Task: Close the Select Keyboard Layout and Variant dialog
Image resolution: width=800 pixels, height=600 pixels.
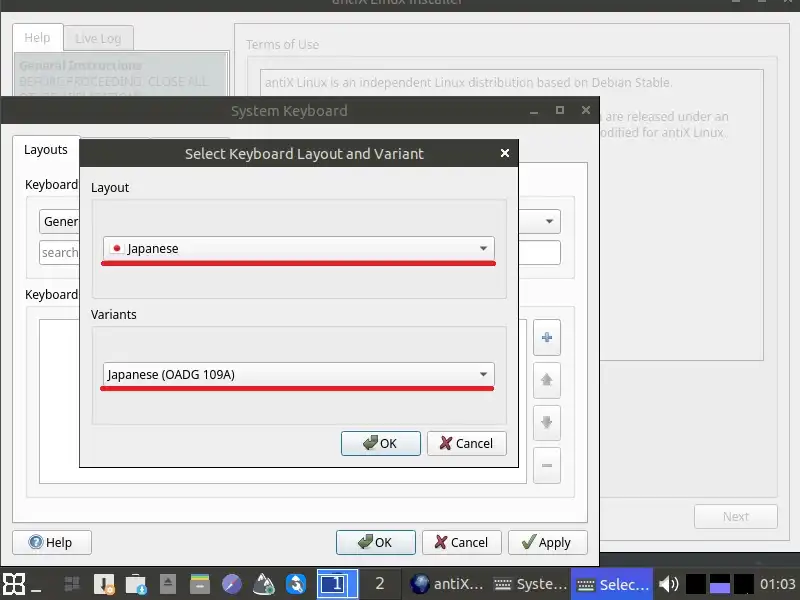Action: click(x=505, y=153)
